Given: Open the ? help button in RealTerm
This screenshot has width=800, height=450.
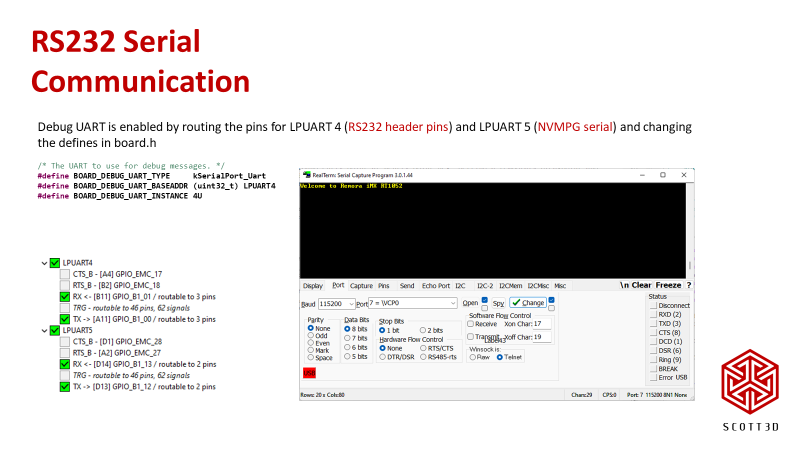Looking at the screenshot, I should [x=688, y=285].
